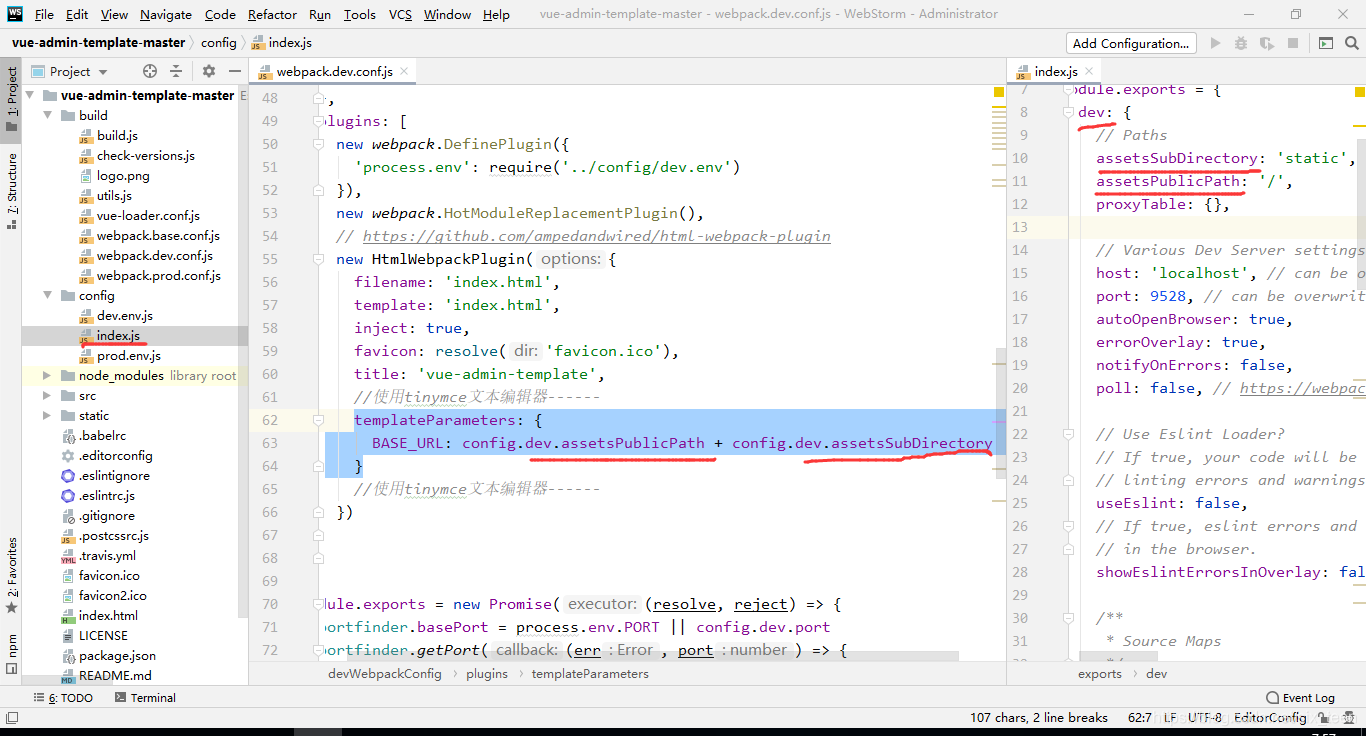Click the Project tree vertical scrollbar
The height and width of the screenshot is (736, 1366).
[x=244, y=350]
